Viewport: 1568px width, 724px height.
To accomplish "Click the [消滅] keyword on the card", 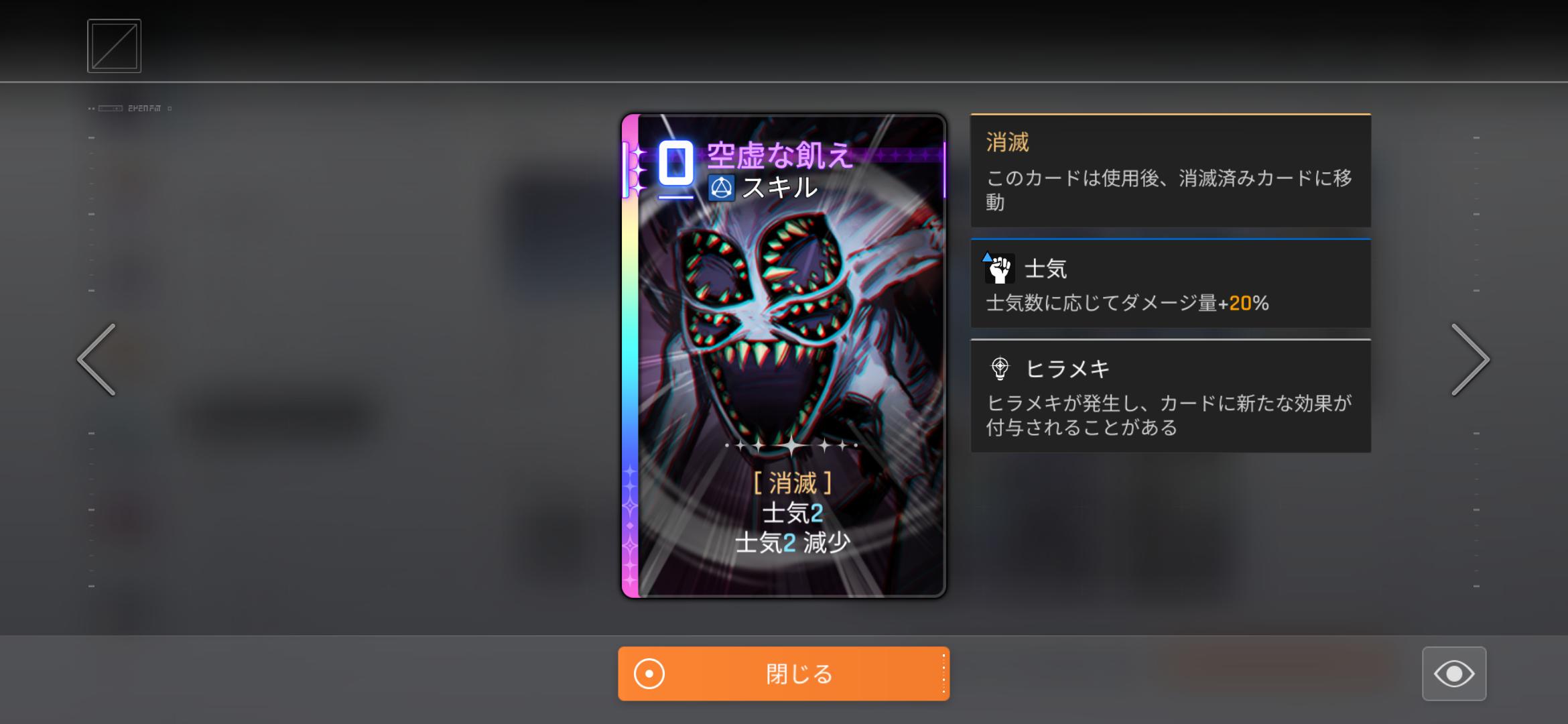I will [793, 483].
